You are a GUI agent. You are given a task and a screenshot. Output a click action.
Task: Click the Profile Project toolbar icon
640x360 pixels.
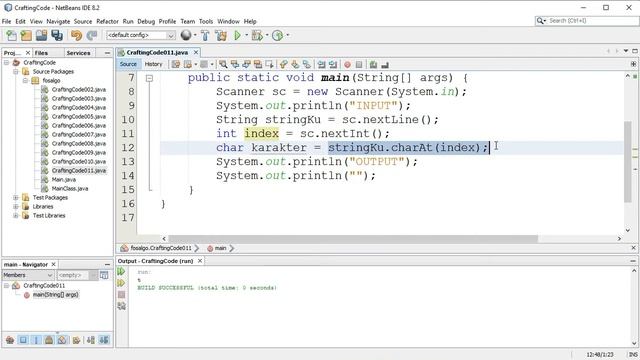[278, 36]
